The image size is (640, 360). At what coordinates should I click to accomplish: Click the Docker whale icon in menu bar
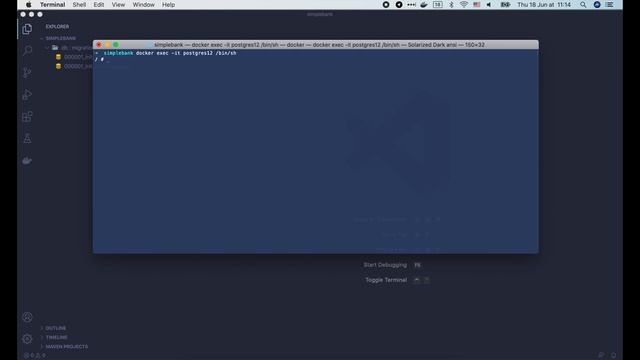coord(424,5)
